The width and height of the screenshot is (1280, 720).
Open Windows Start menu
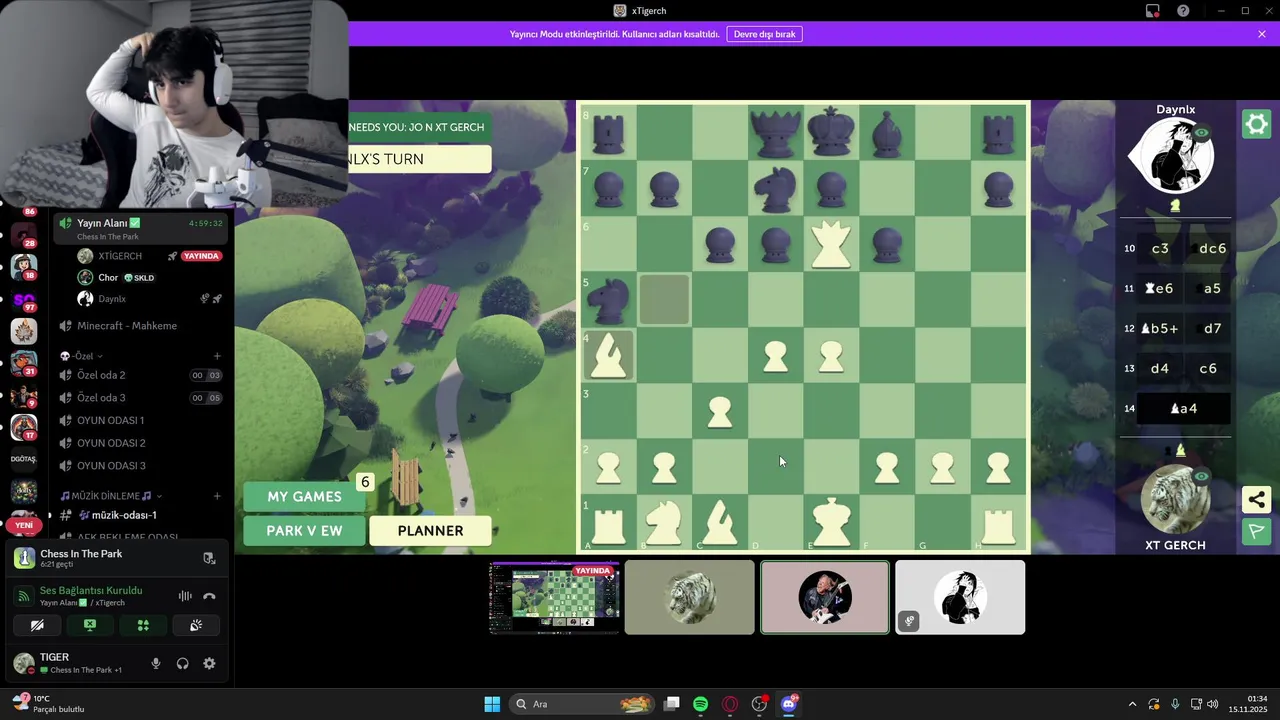point(492,704)
